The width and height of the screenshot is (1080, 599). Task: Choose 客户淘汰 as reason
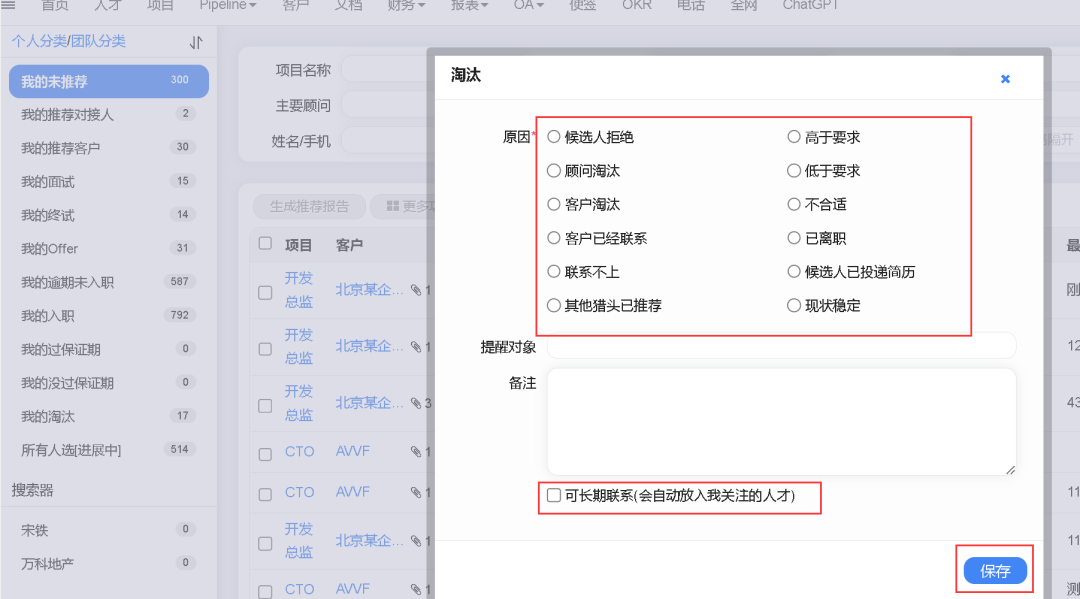pyautogui.click(x=554, y=204)
